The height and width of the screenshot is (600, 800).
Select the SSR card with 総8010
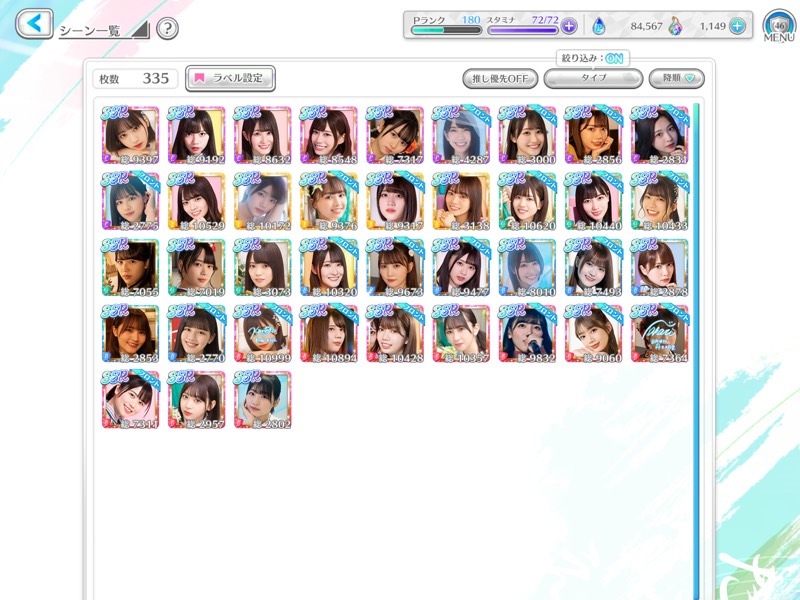click(x=527, y=267)
